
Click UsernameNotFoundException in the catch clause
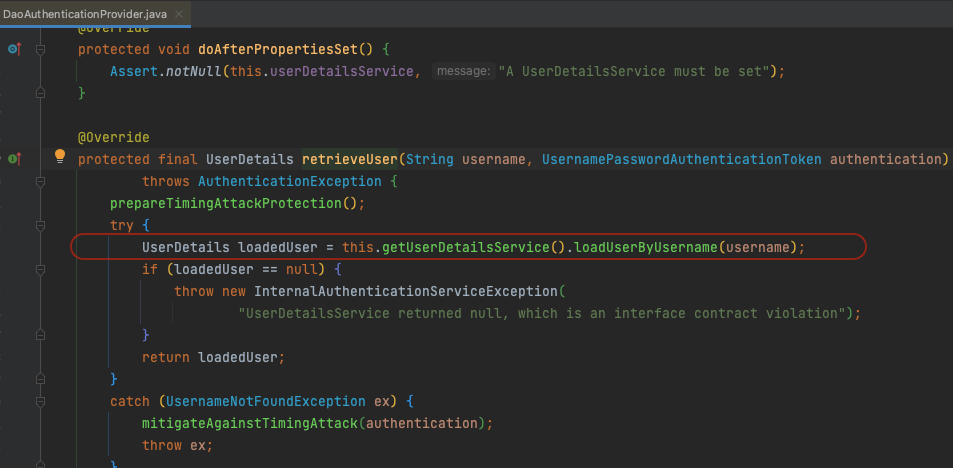(x=266, y=401)
